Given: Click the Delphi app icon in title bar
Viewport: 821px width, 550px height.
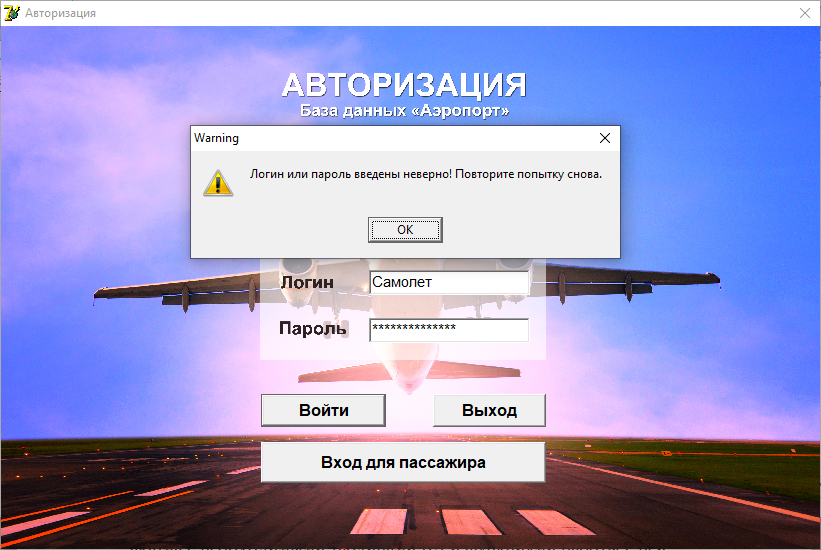Looking at the screenshot, I should [x=12, y=13].
